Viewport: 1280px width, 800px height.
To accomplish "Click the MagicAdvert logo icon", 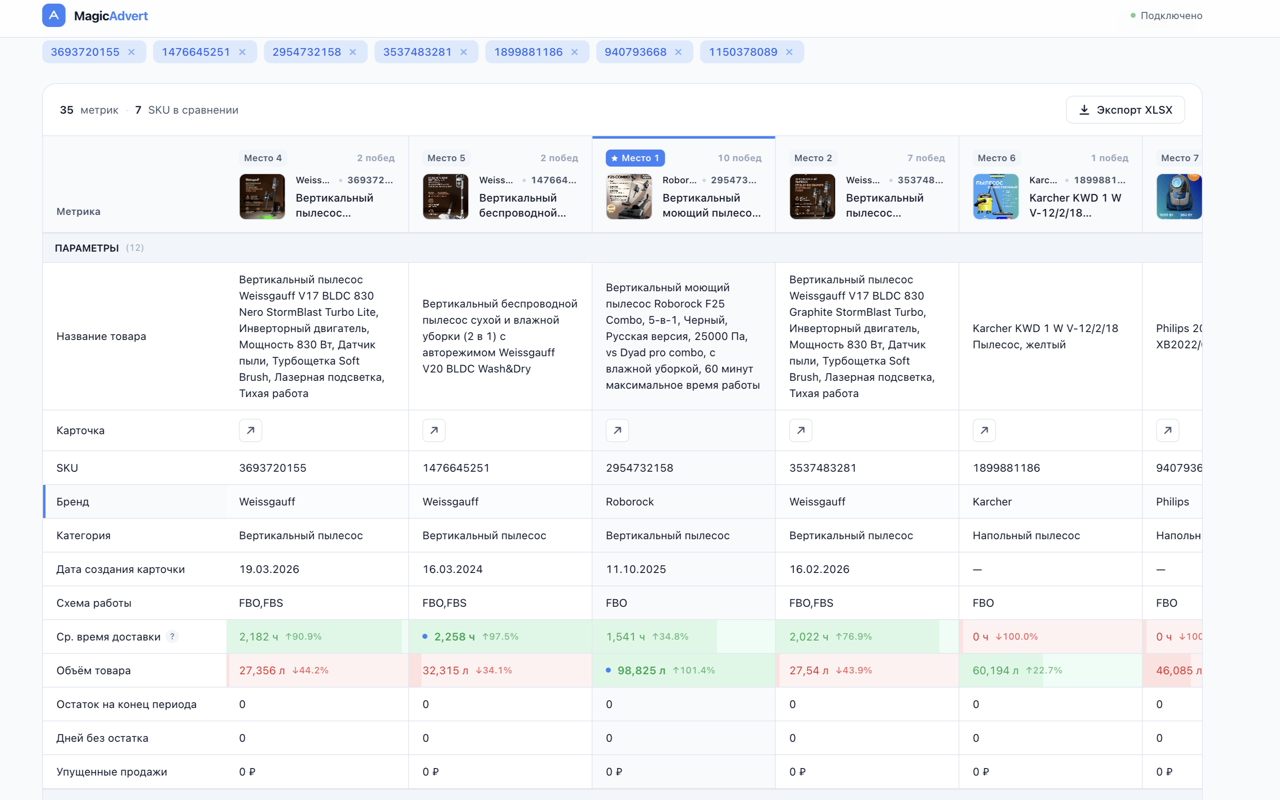I will coord(54,15).
